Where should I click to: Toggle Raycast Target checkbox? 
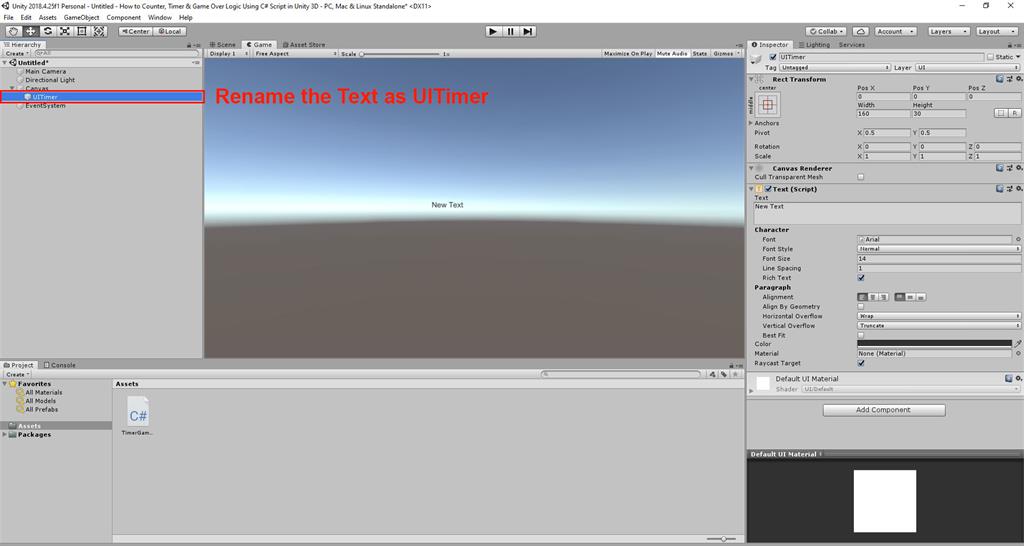click(x=861, y=363)
